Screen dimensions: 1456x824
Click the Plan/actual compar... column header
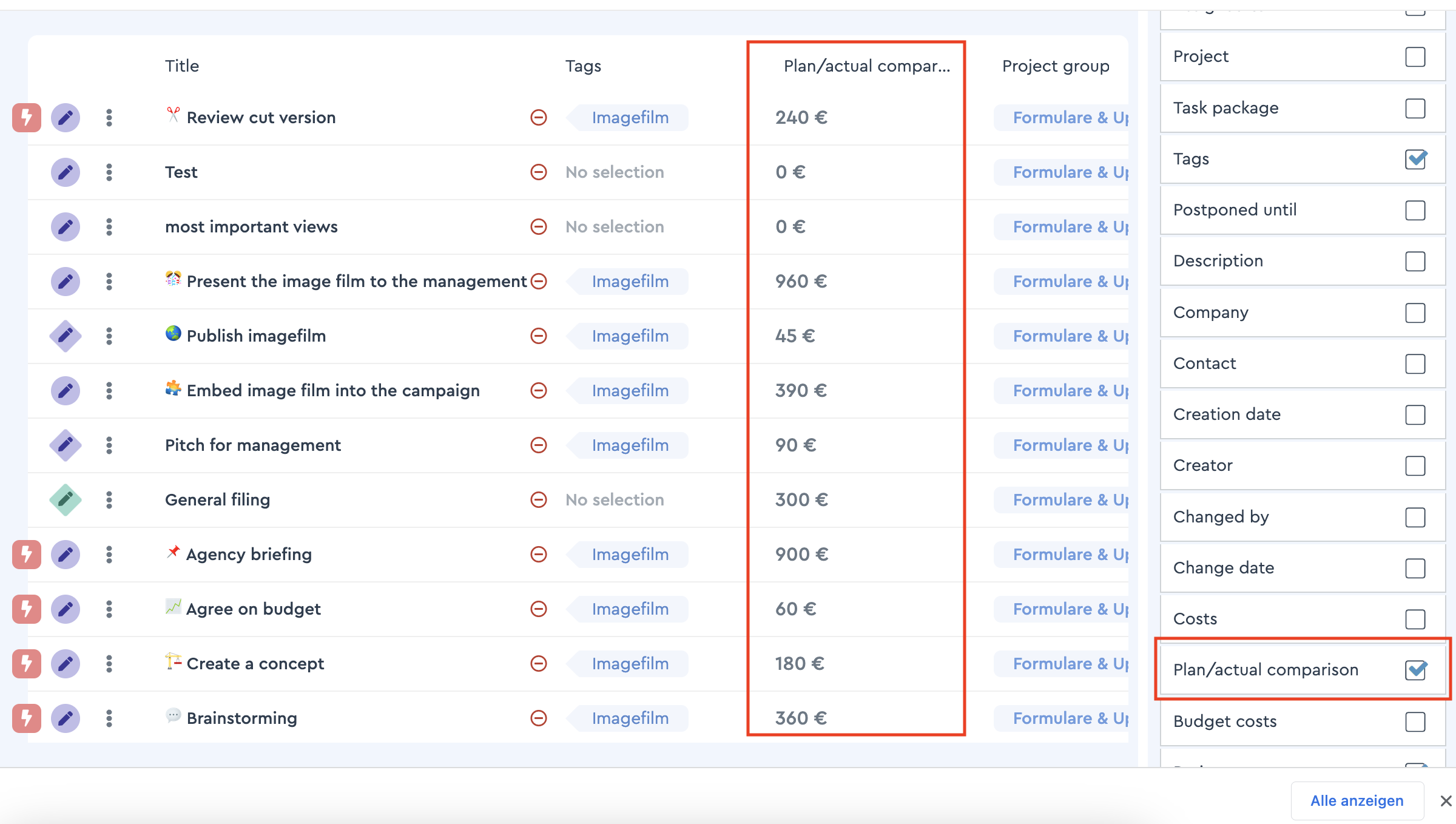pos(867,66)
